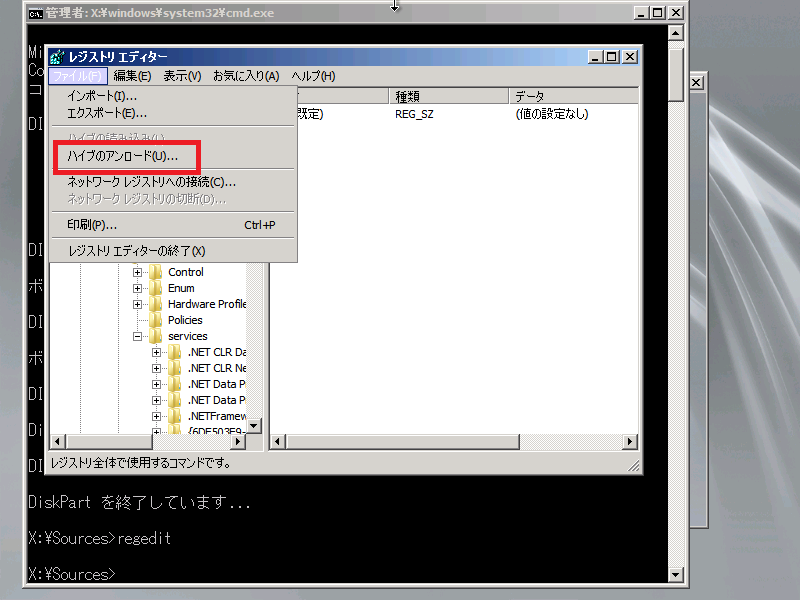Screen dimensions: 800x600
Task: Open the 表示(V) menu
Action: pos(182,76)
